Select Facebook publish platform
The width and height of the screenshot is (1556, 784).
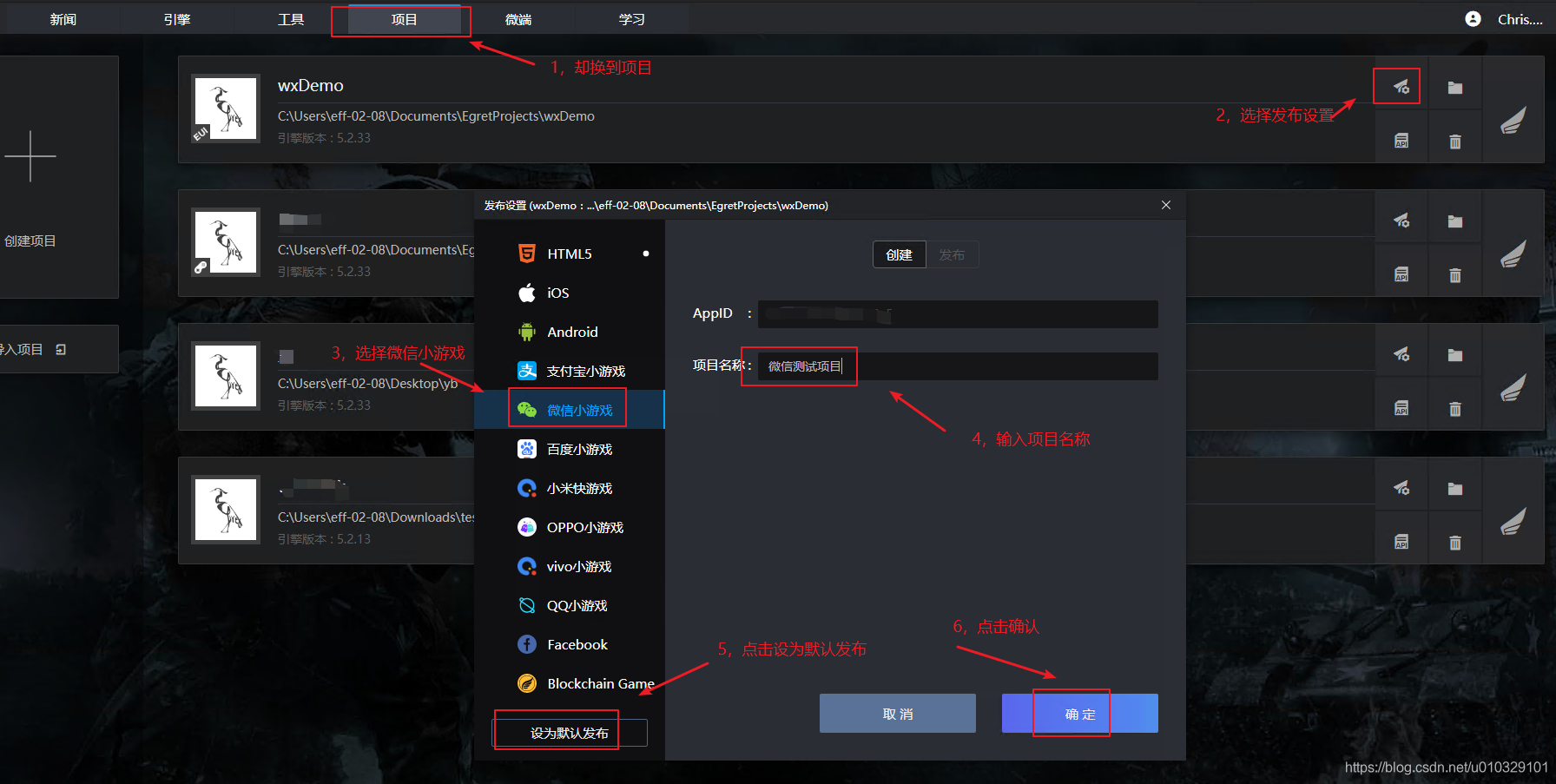click(x=570, y=644)
